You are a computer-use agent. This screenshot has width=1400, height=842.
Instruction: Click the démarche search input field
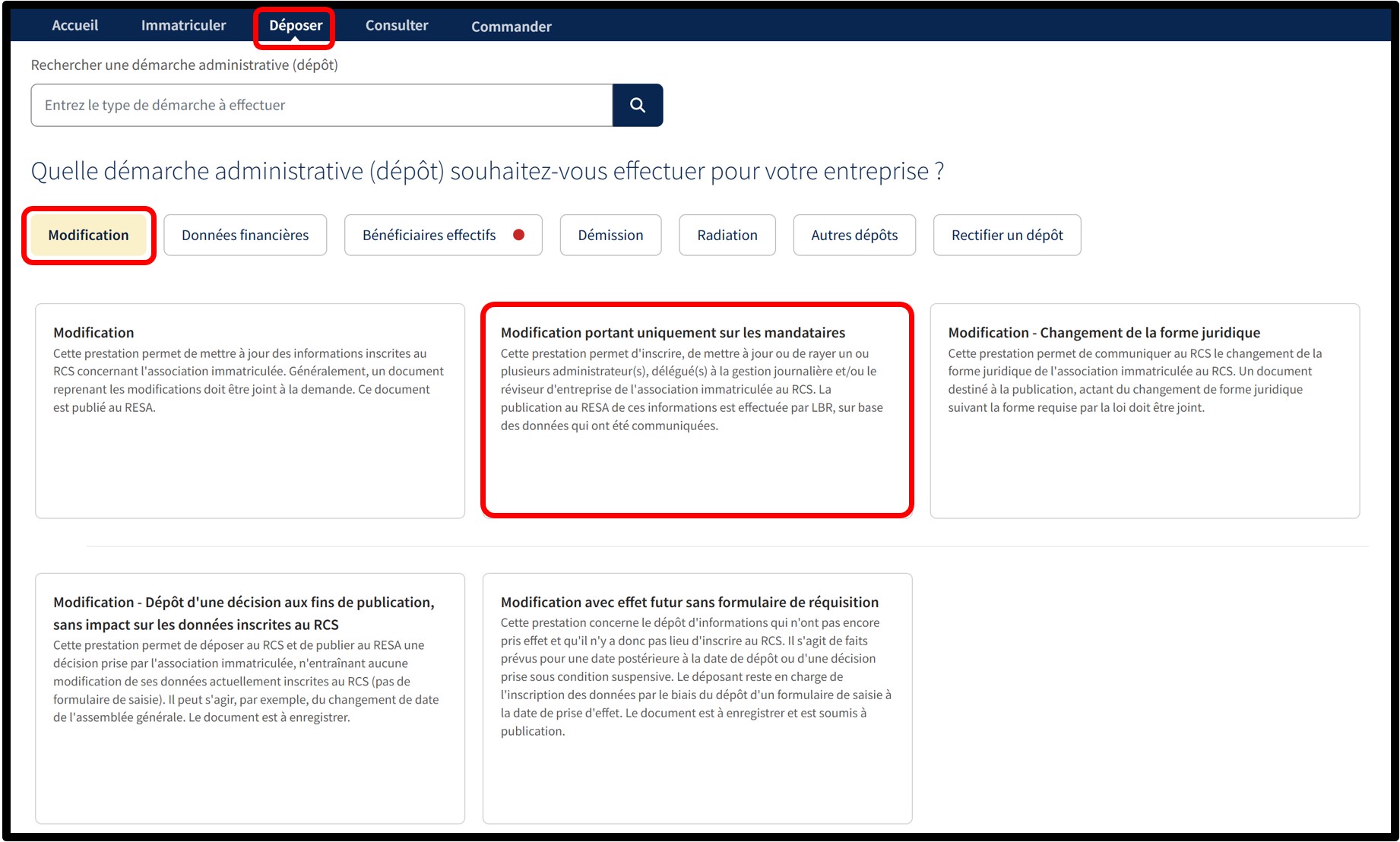pos(321,105)
